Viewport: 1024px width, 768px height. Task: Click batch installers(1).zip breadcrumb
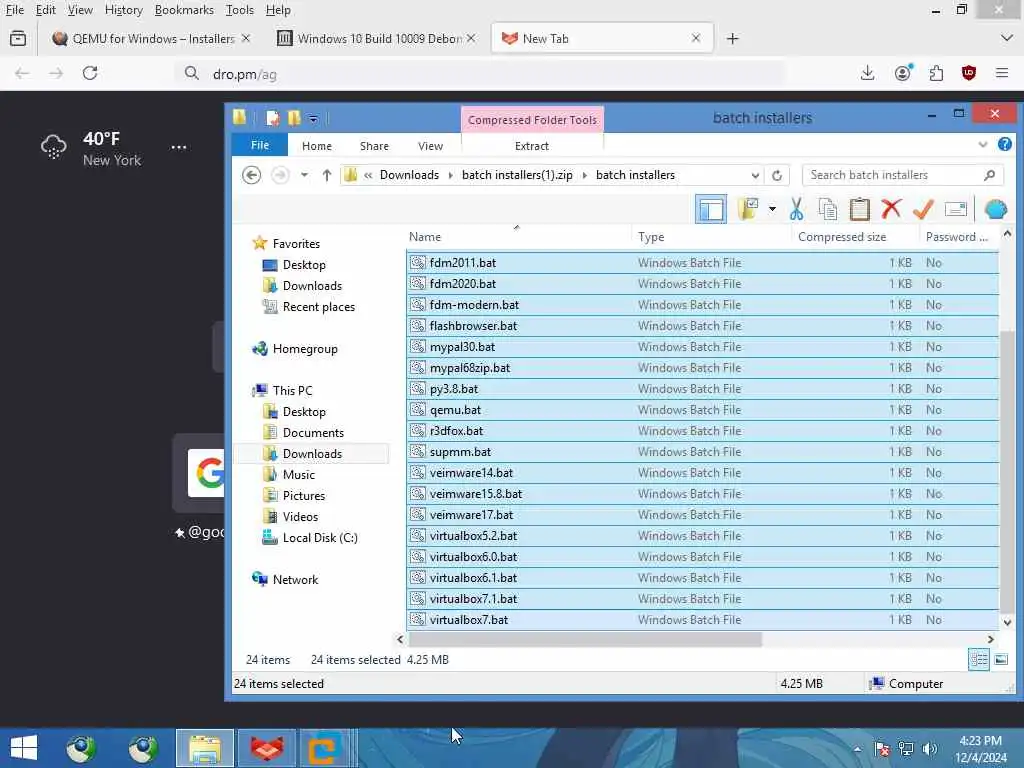coord(517,175)
